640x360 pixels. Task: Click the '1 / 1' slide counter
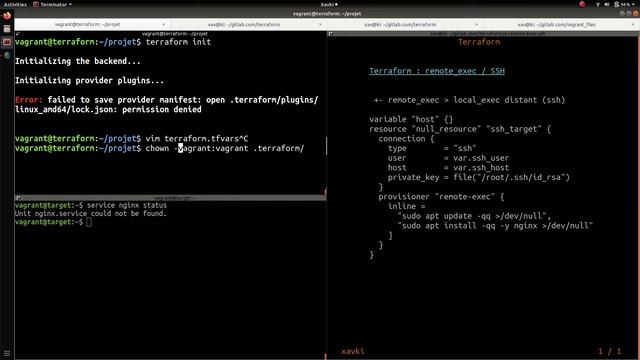(610, 351)
